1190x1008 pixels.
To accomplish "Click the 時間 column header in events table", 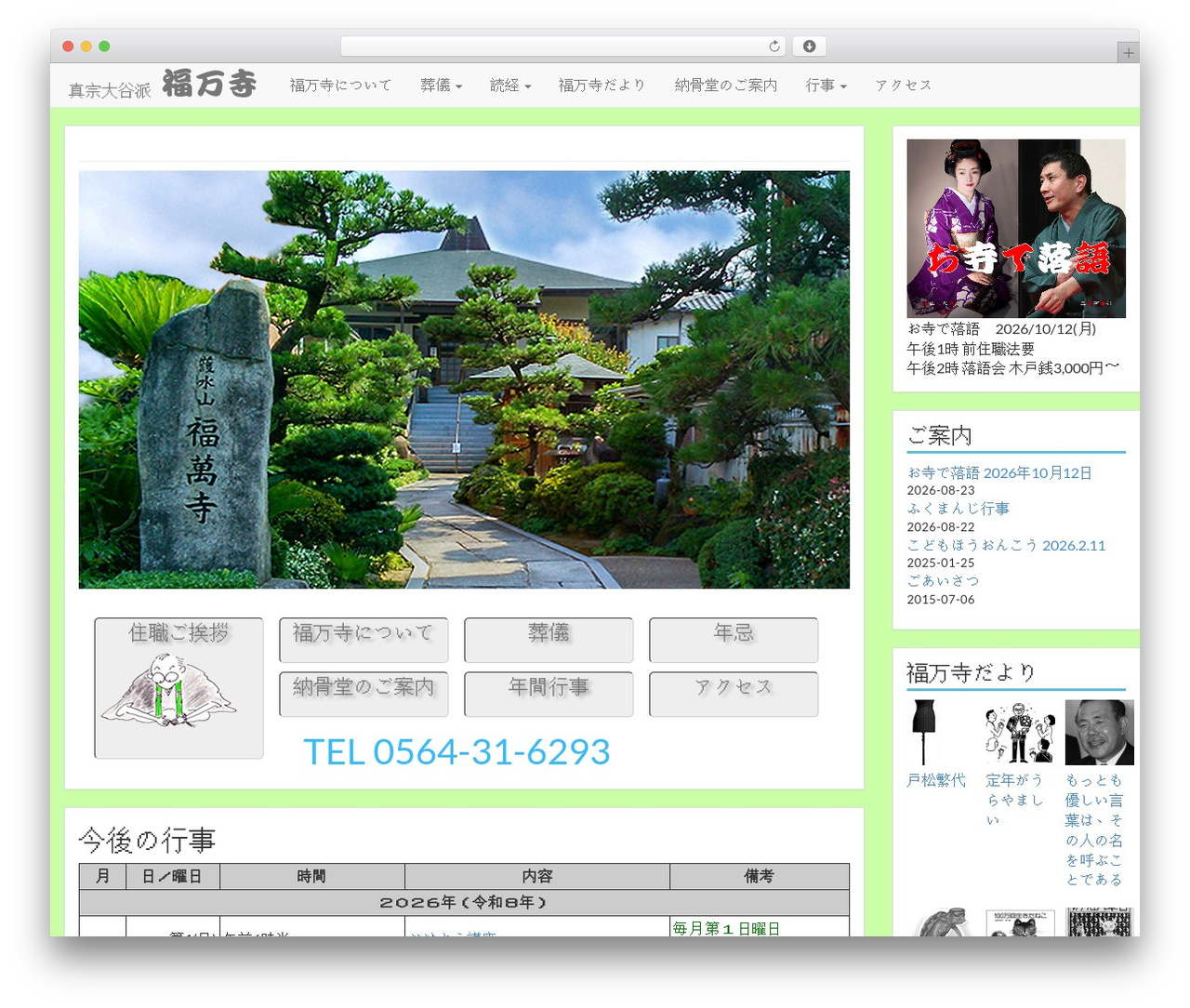I will 312,876.
